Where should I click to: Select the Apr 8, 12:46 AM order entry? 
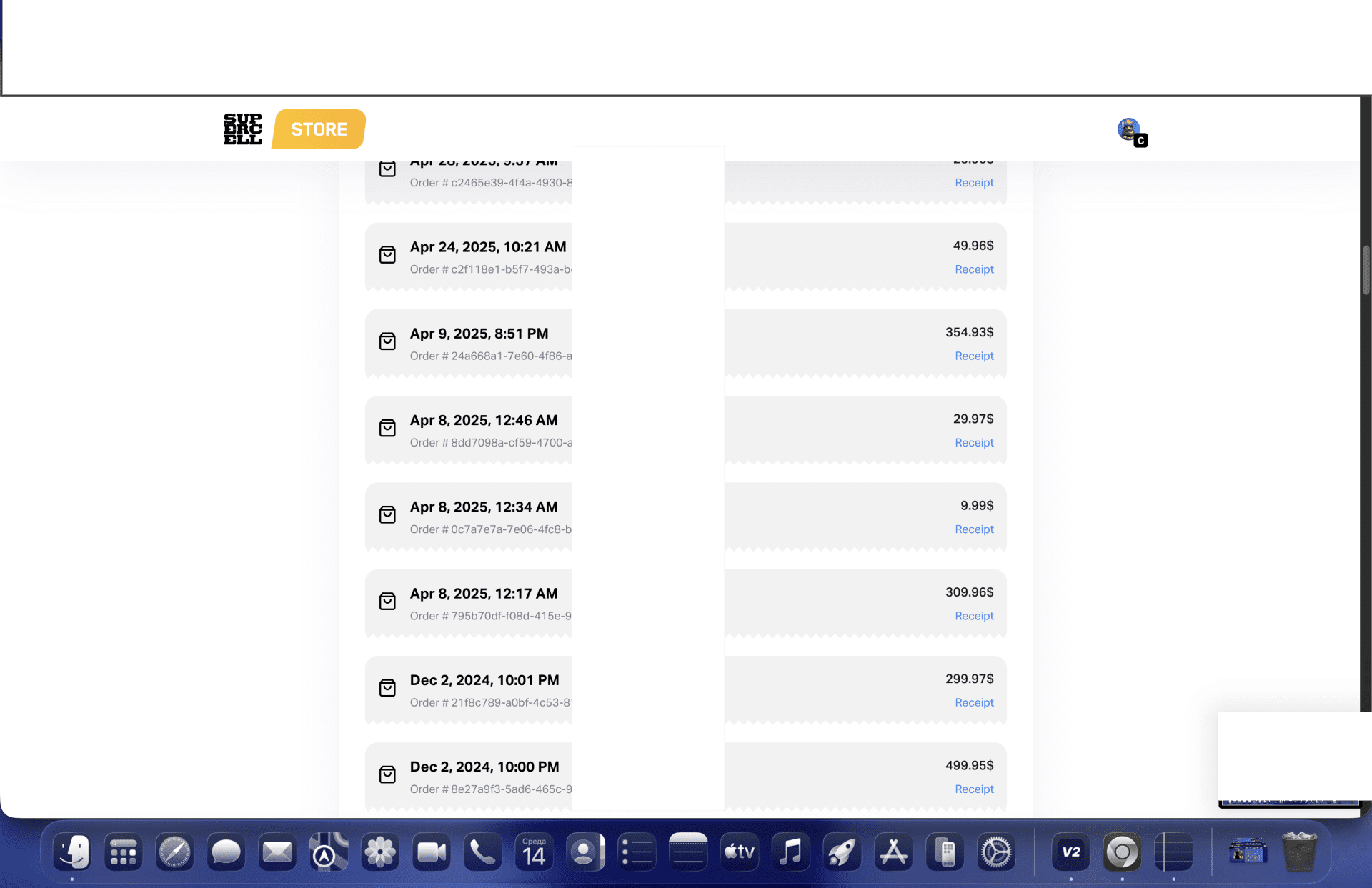pos(484,420)
